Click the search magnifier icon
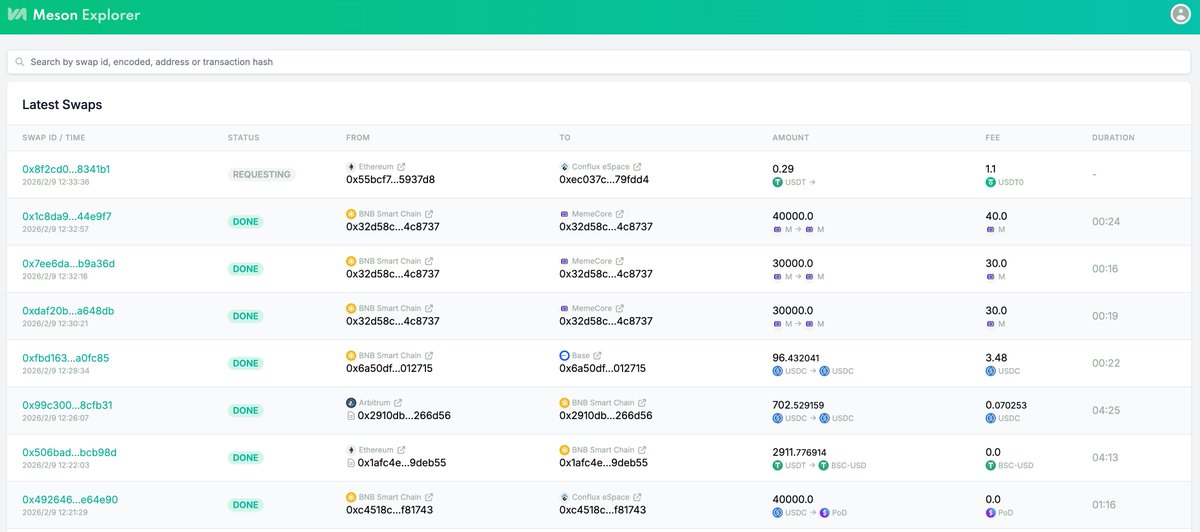Screen dimensions: 1200x532 point(19,62)
